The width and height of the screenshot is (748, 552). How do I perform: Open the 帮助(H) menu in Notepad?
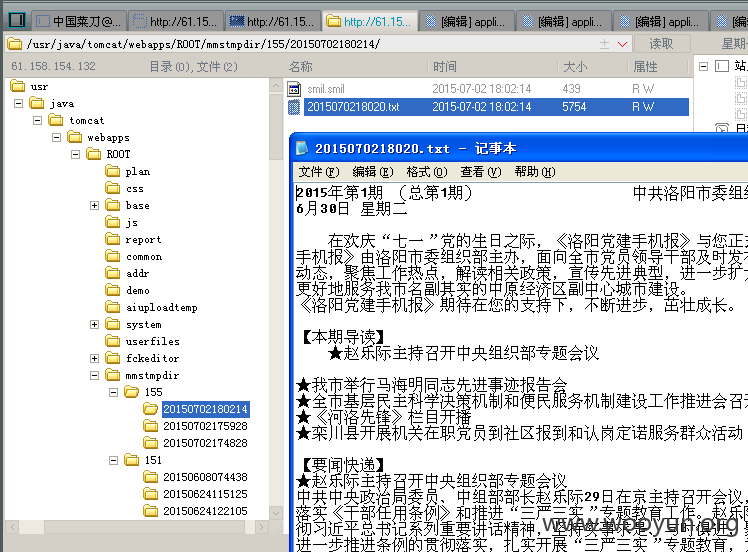(x=535, y=172)
